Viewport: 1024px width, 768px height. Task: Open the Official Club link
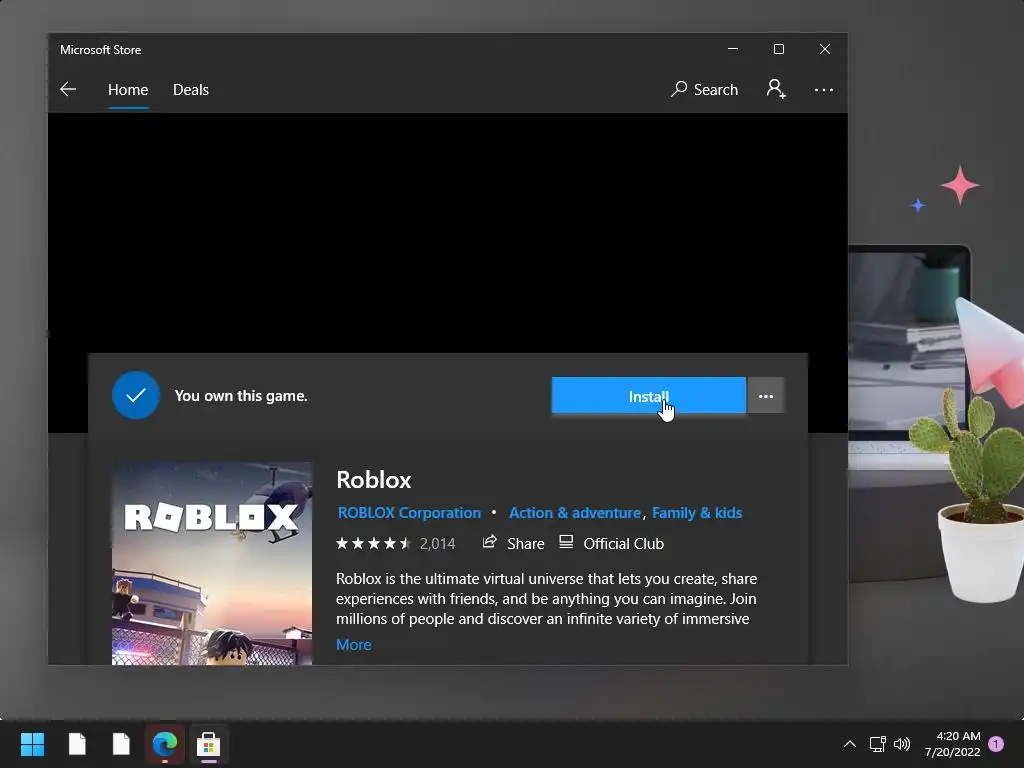pyautogui.click(x=611, y=543)
